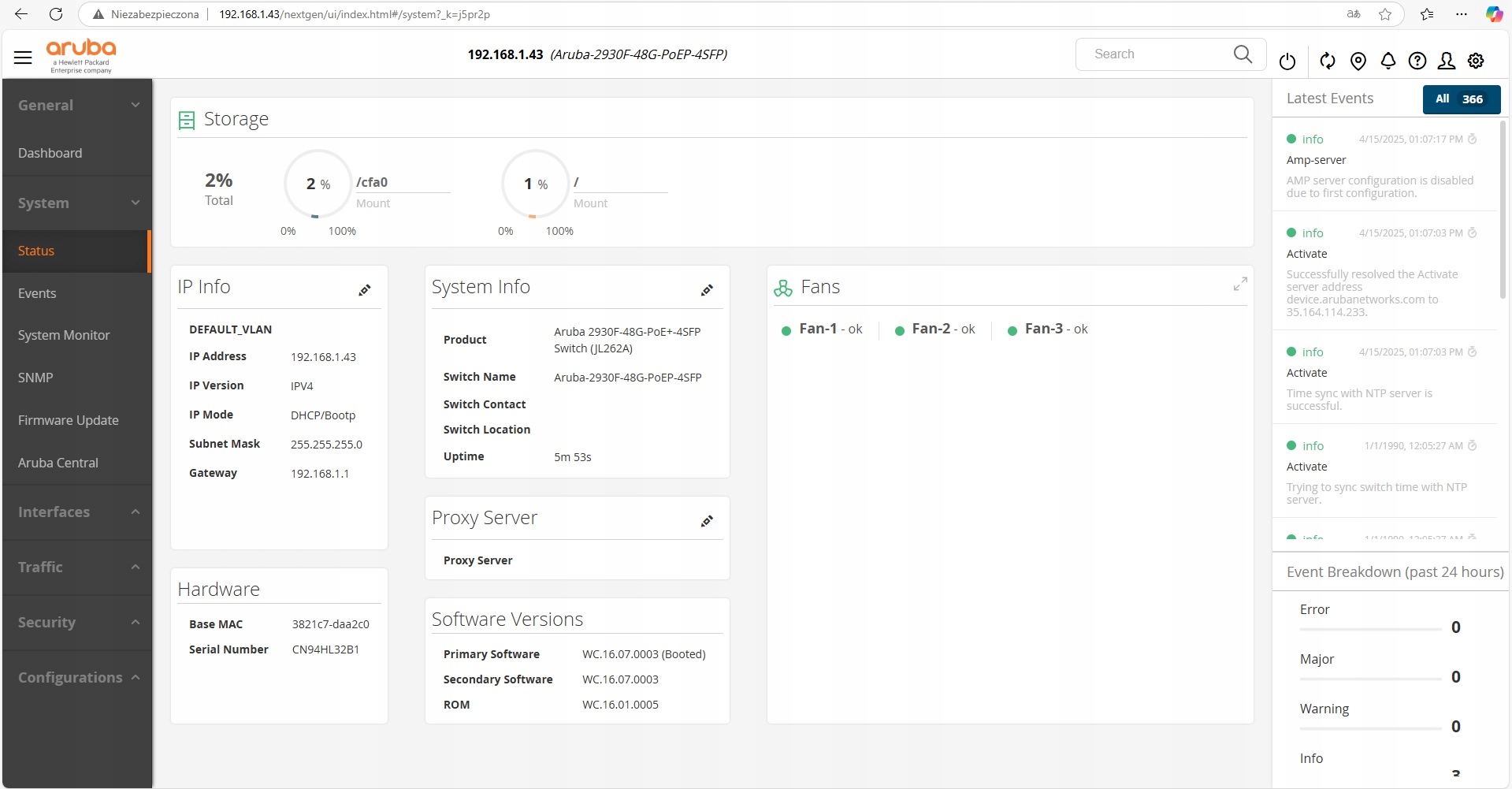Click the Latest Events scrollbar
1512x789 pixels.
pos(1503,209)
